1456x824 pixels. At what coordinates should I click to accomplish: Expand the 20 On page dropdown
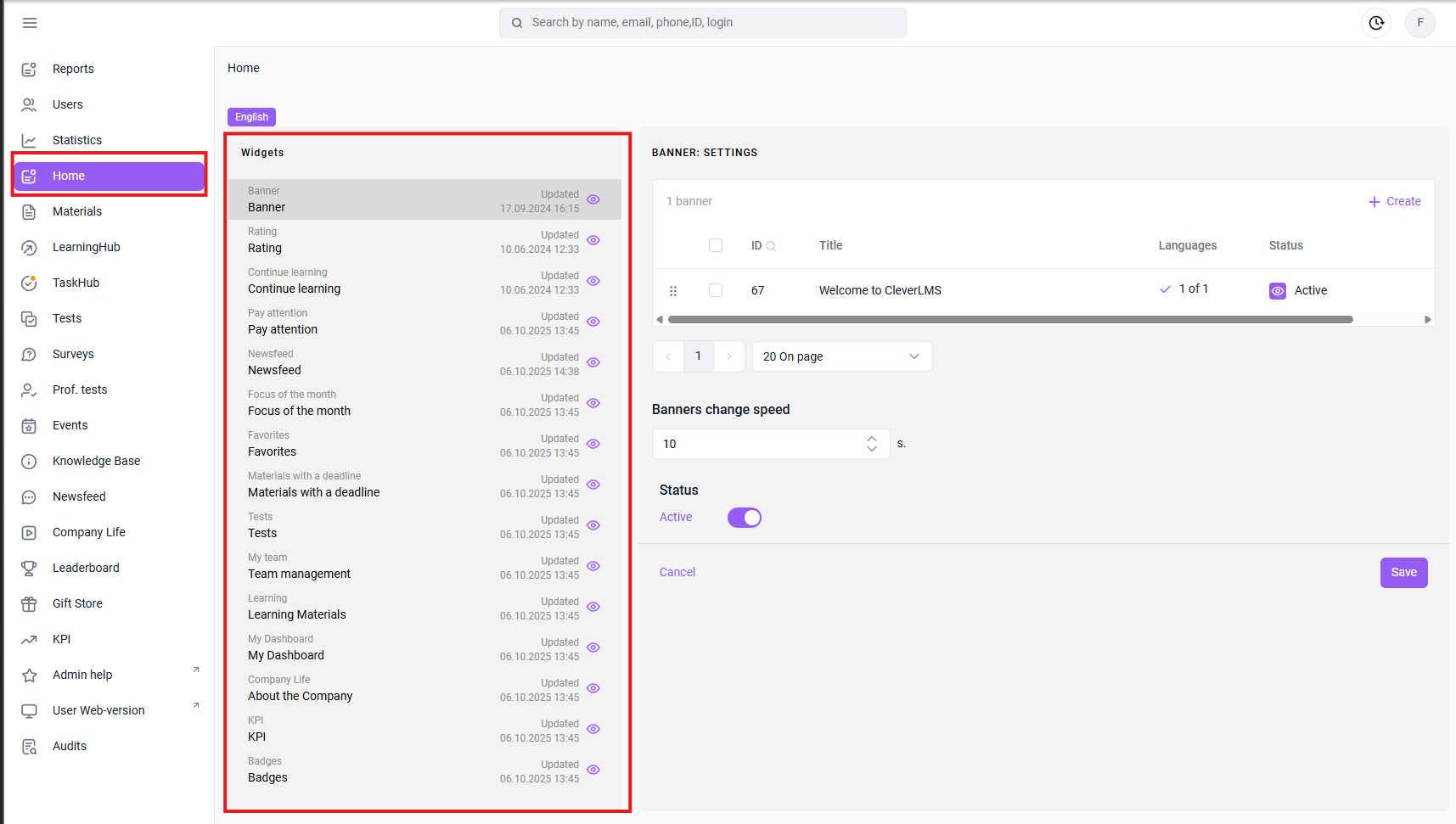[842, 356]
